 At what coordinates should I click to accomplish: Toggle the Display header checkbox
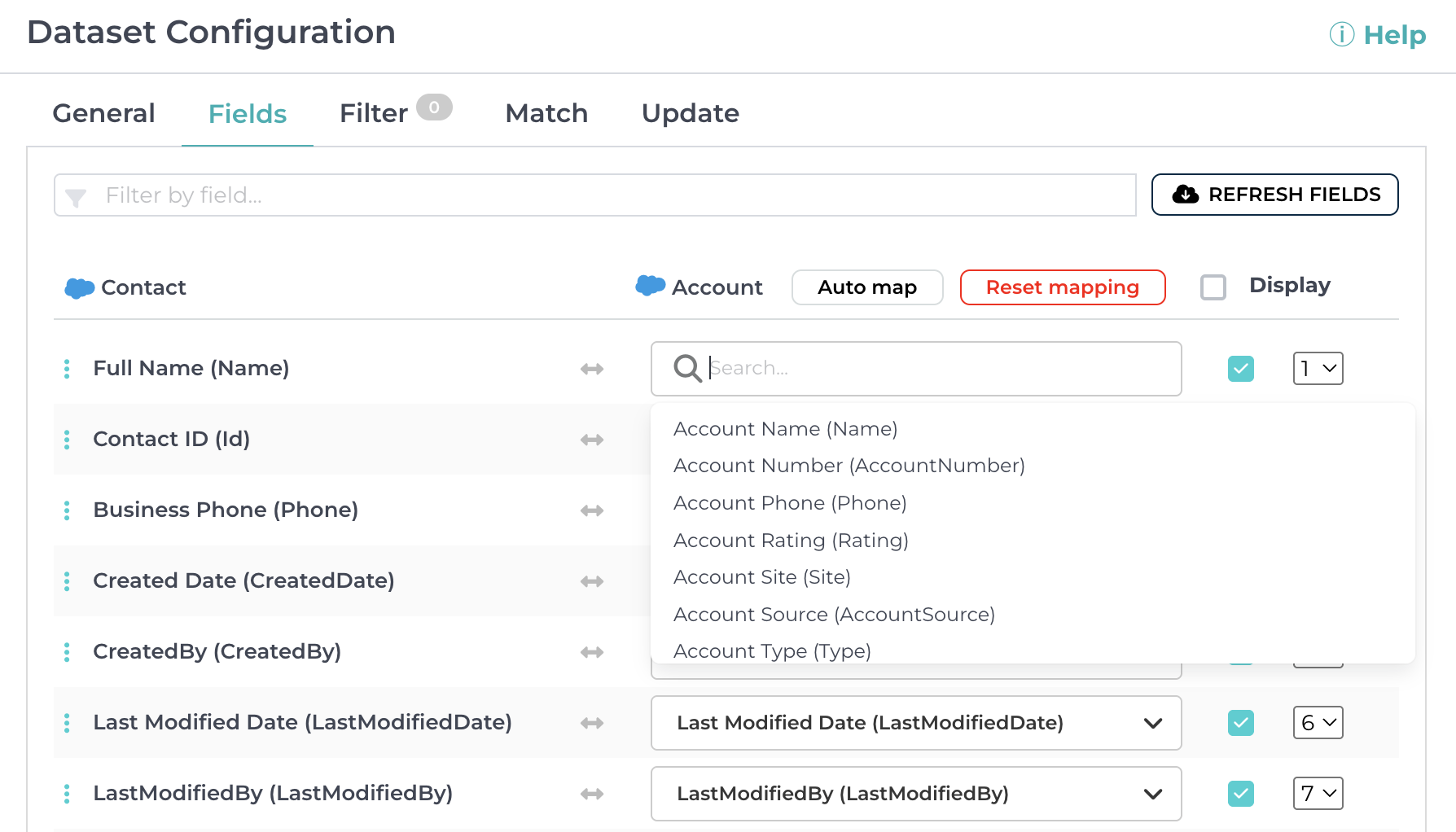coord(1213,287)
